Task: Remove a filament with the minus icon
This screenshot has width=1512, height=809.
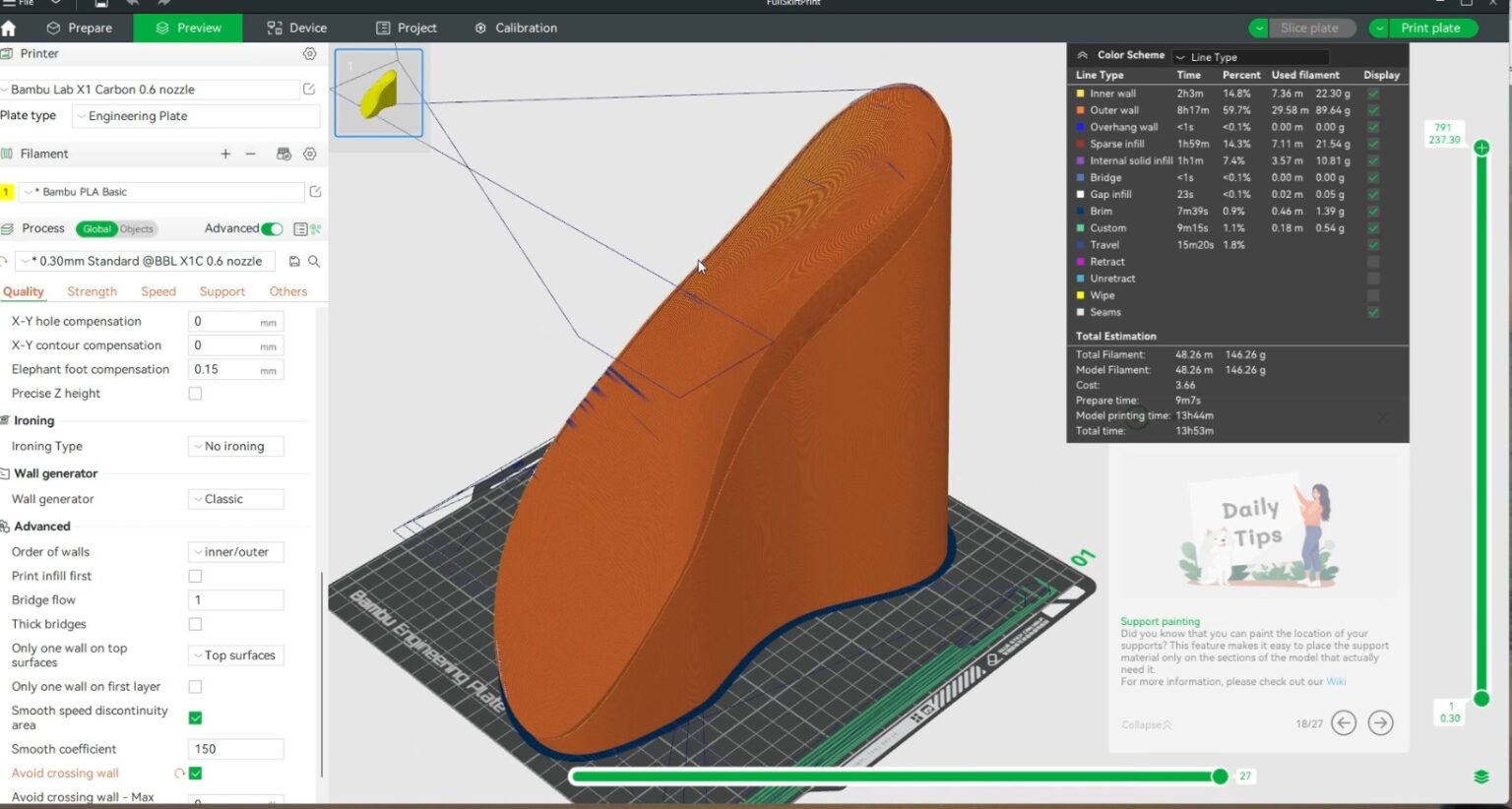Action: pyautogui.click(x=251, y=155)
